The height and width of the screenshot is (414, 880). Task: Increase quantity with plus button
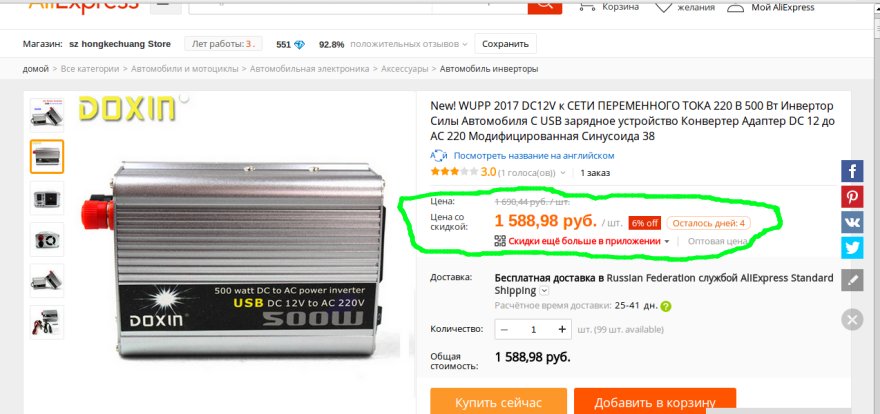pos(562,329)
